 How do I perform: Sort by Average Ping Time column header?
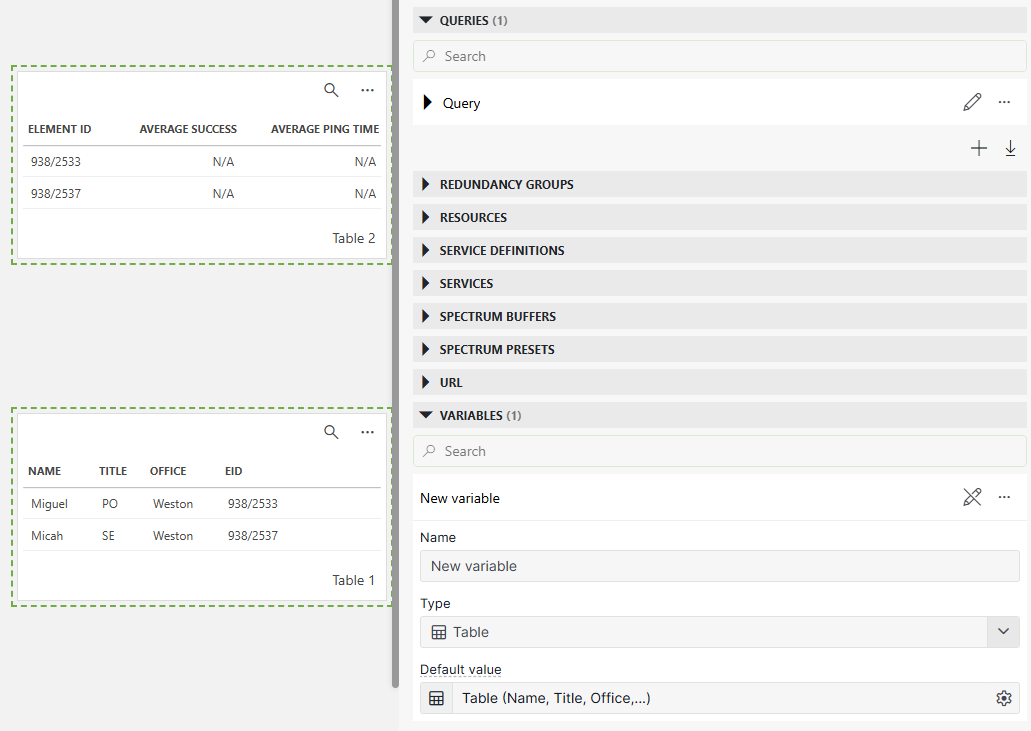tap(324, 129)
